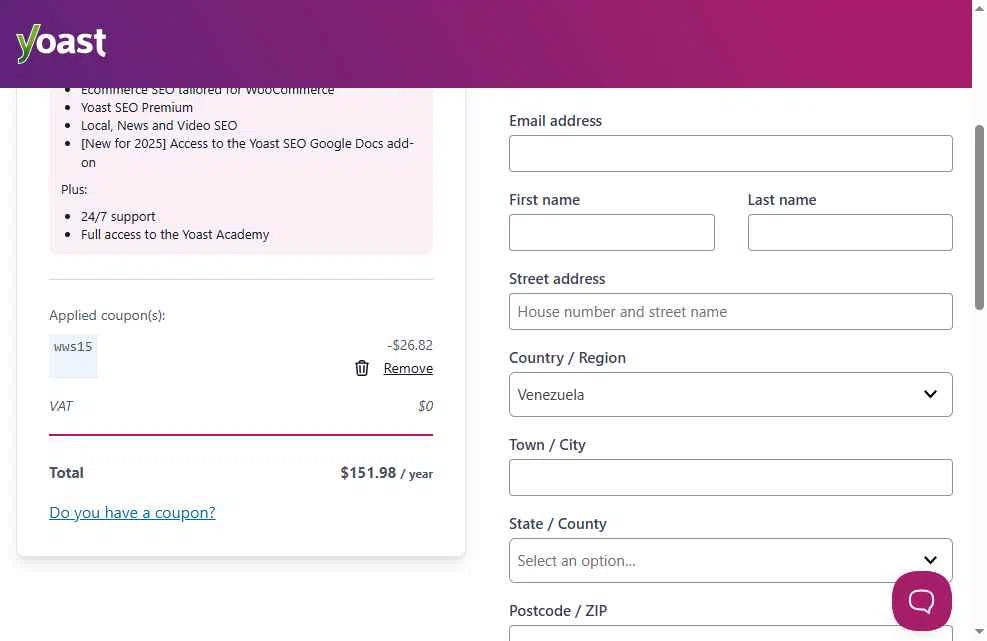The width and height of the screenshot is (987, 641).
Task: Click 'Full access to the Yoast Academy'
Action: coord(175,234)
